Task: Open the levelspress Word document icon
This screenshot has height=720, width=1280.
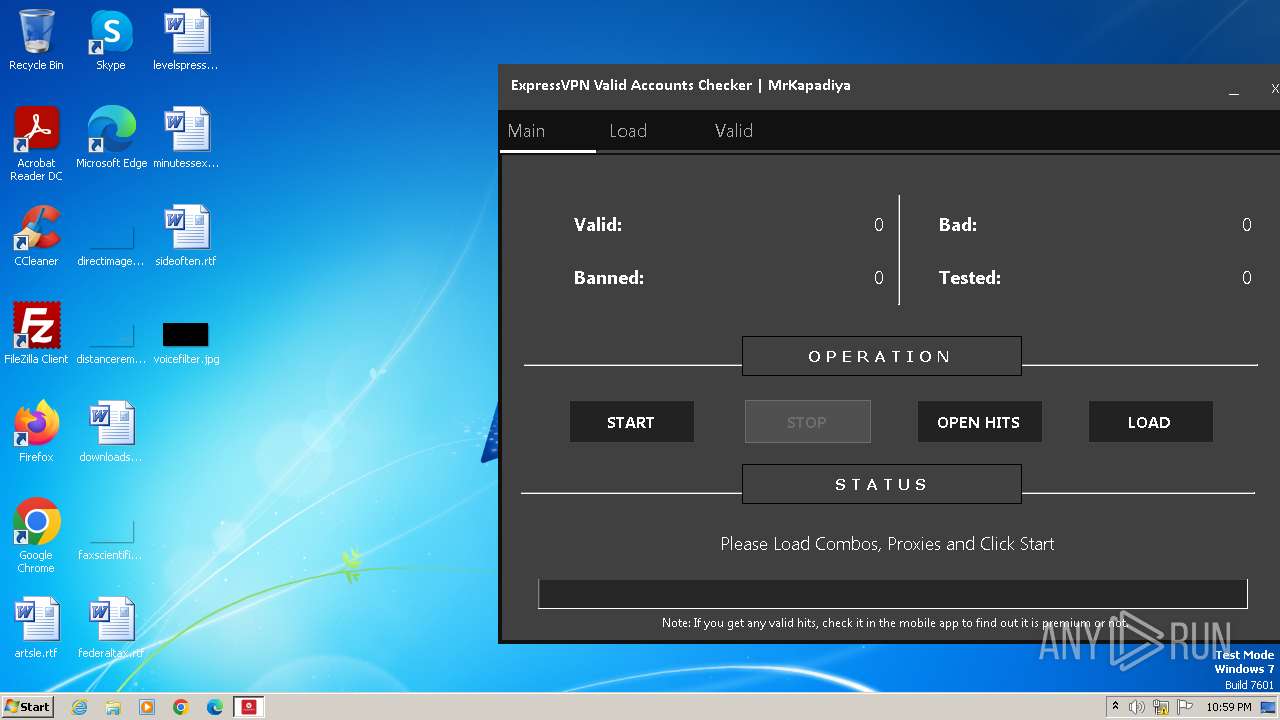Action: pos(185,40)
